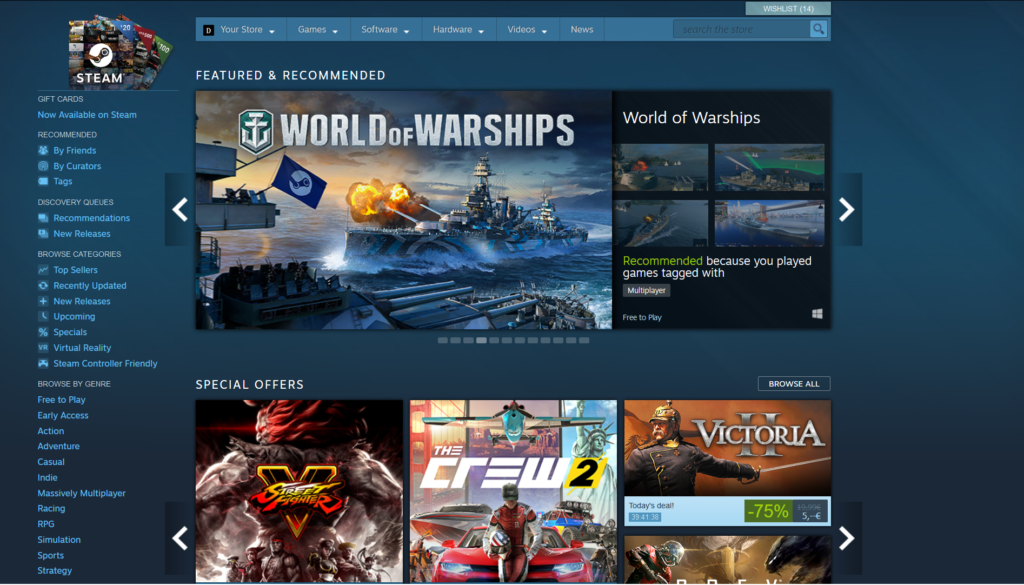View the bridge harbor screenshot thumbnail
The height and width of the screenshot is (585, 1024).
click(769, 223)
